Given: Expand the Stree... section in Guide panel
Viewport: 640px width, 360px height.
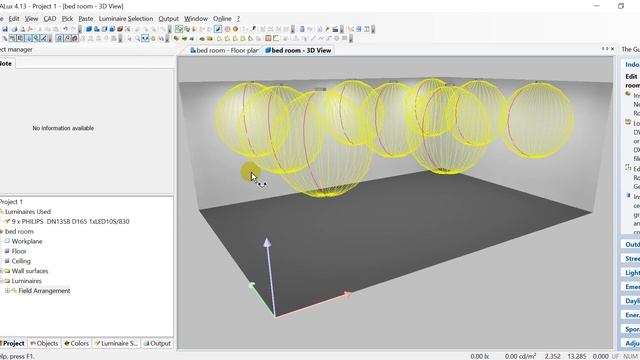Looking at the screenshot, I should click(631, 258).
